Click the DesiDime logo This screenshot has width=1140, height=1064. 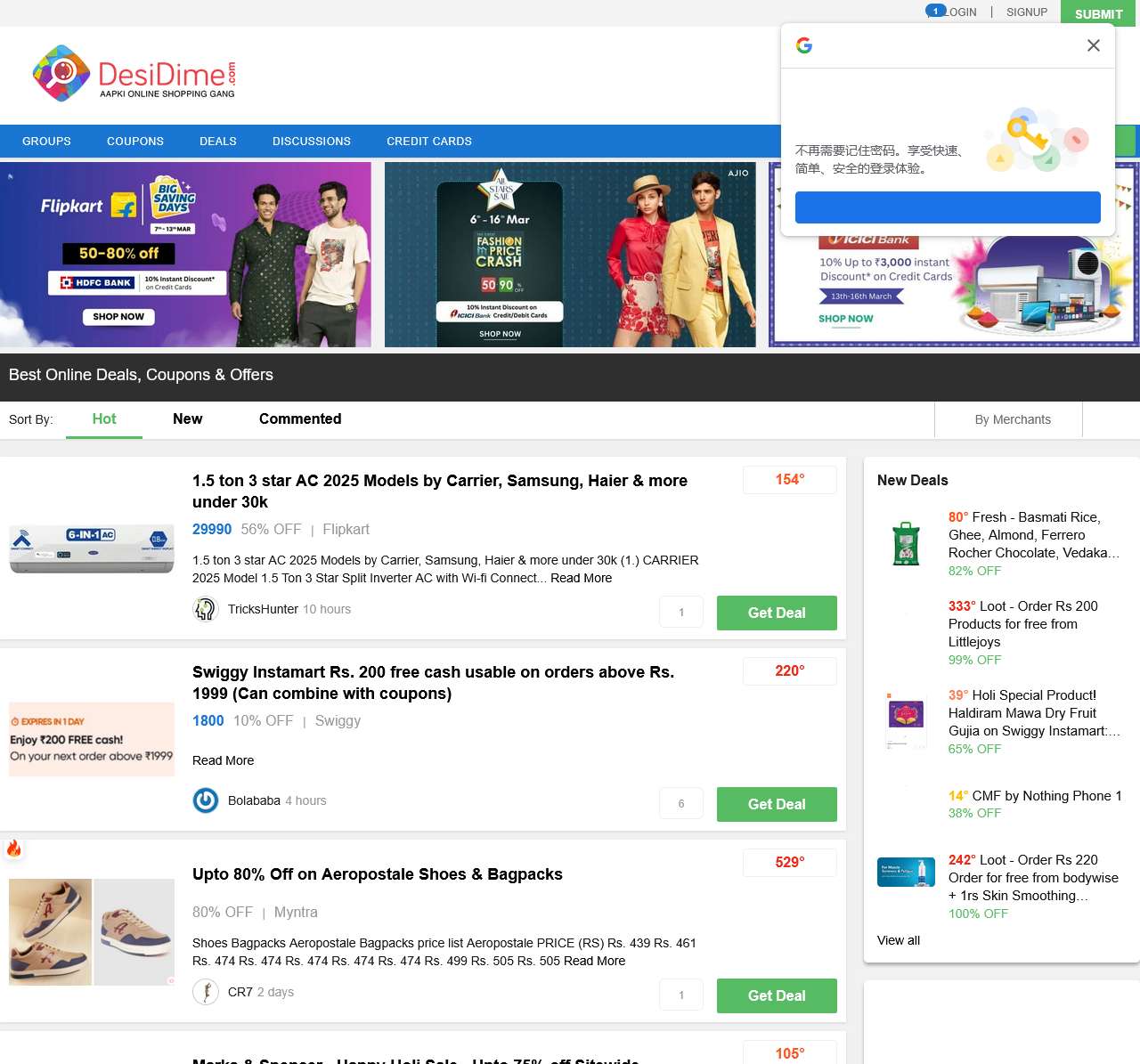pos(134,73)
